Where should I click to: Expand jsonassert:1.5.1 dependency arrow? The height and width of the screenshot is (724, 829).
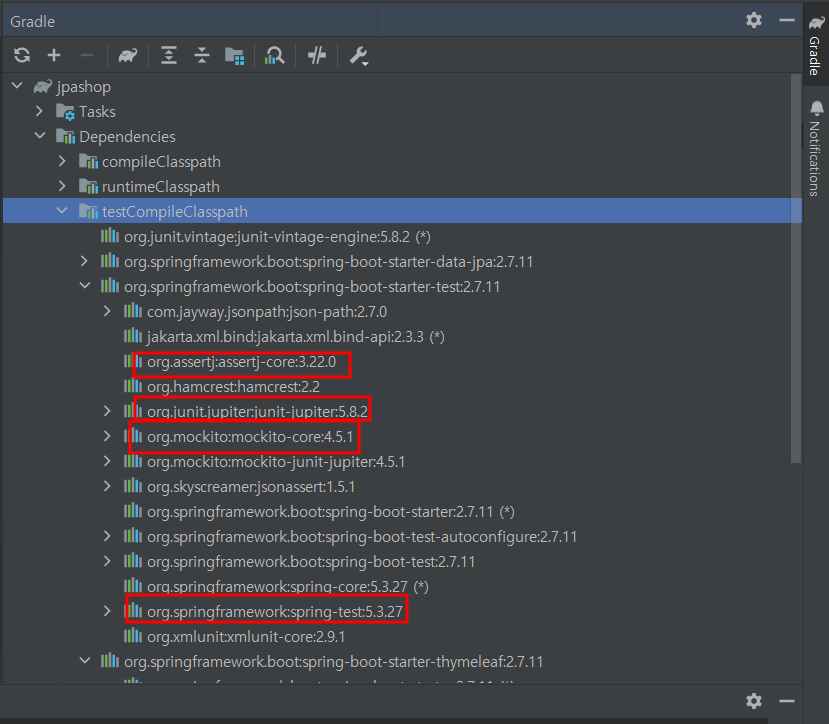(x=107, y=486)
